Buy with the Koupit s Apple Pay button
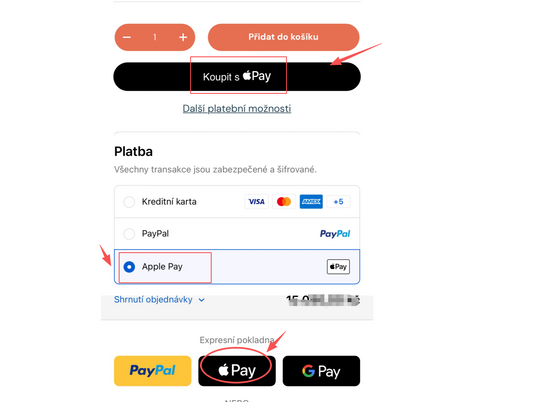The image size is (536, 402). click(237, 77)
